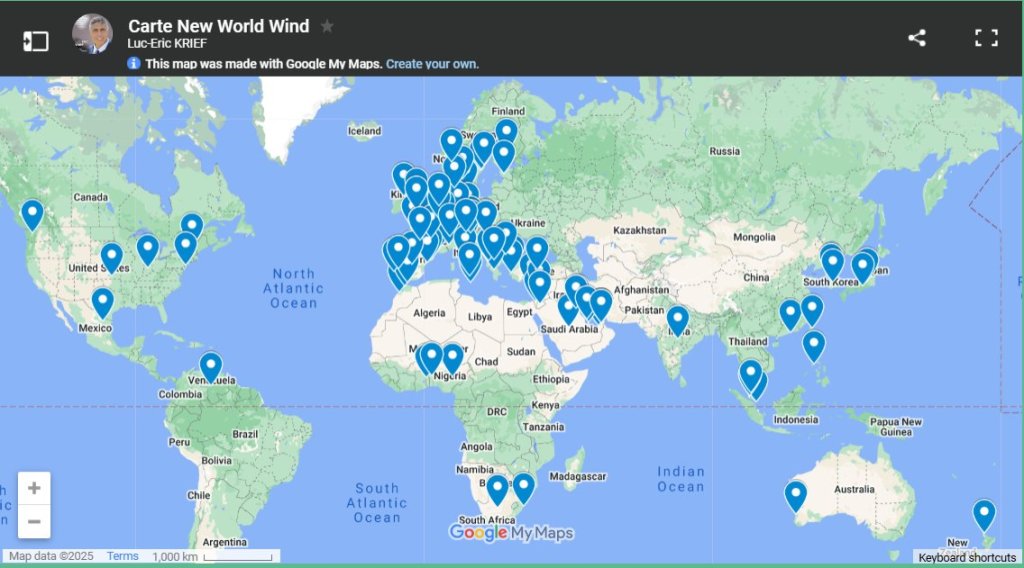The image size is (1024, 568).
Task: Open the map in fullscreen view
Action: click(986, 38)
